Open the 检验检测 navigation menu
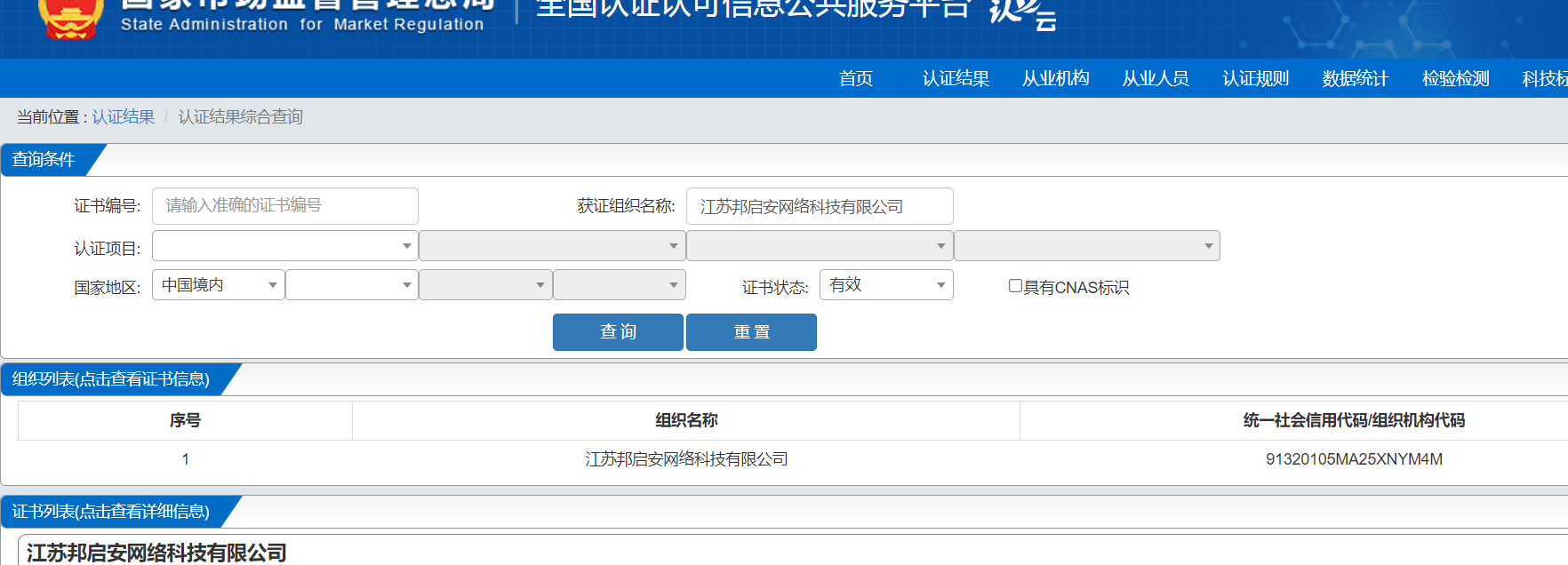1568x565 pixels. tap(1455, 78)
